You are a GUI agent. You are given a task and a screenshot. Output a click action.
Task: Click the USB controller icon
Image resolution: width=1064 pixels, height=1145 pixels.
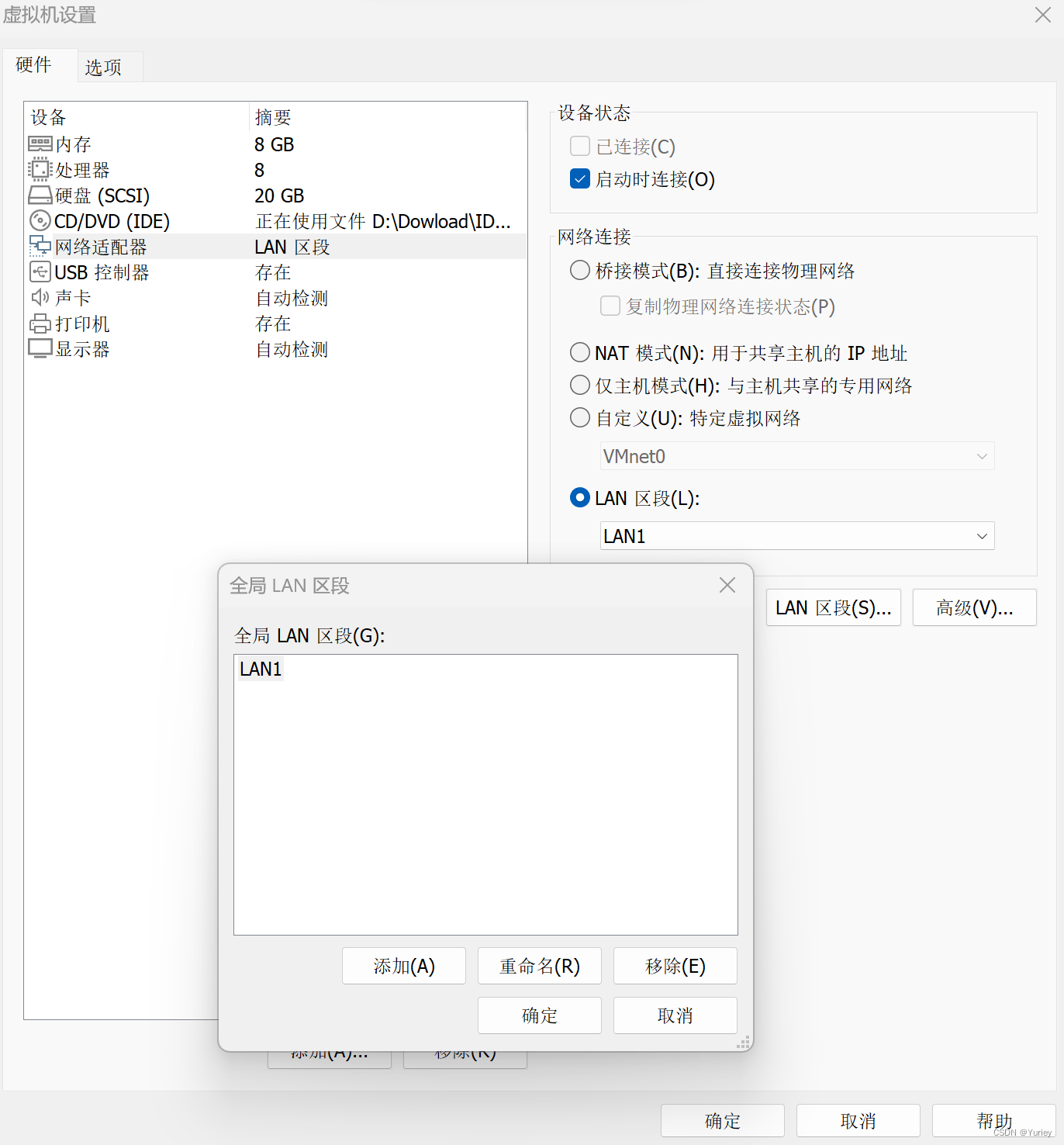[40, 272]
